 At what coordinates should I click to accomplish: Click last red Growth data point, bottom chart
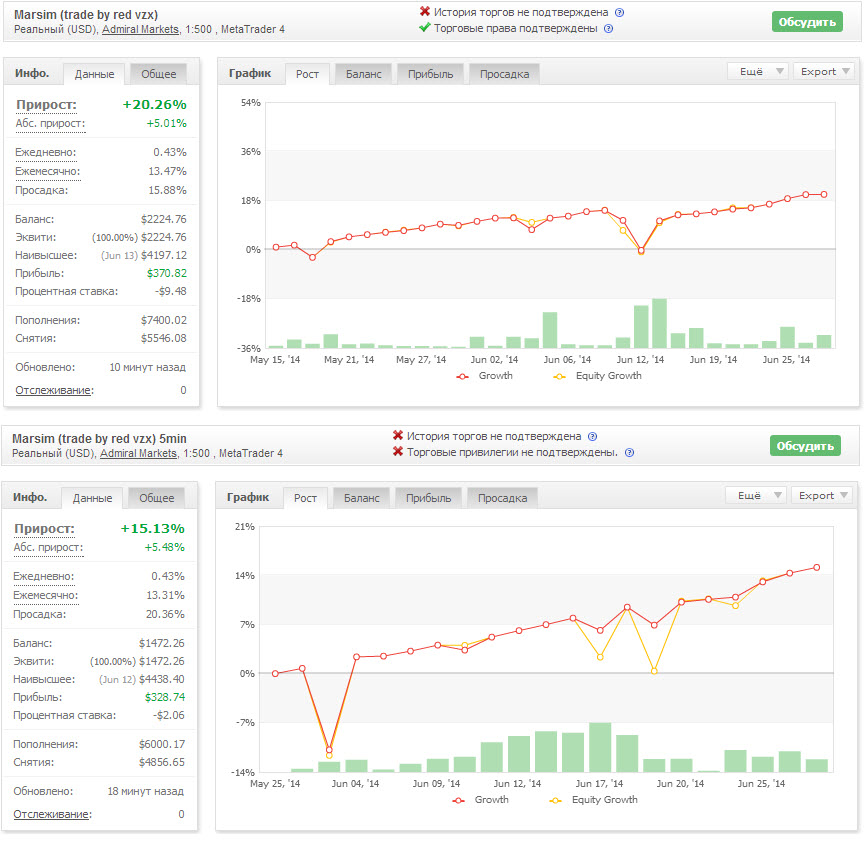tap(817, 568)
